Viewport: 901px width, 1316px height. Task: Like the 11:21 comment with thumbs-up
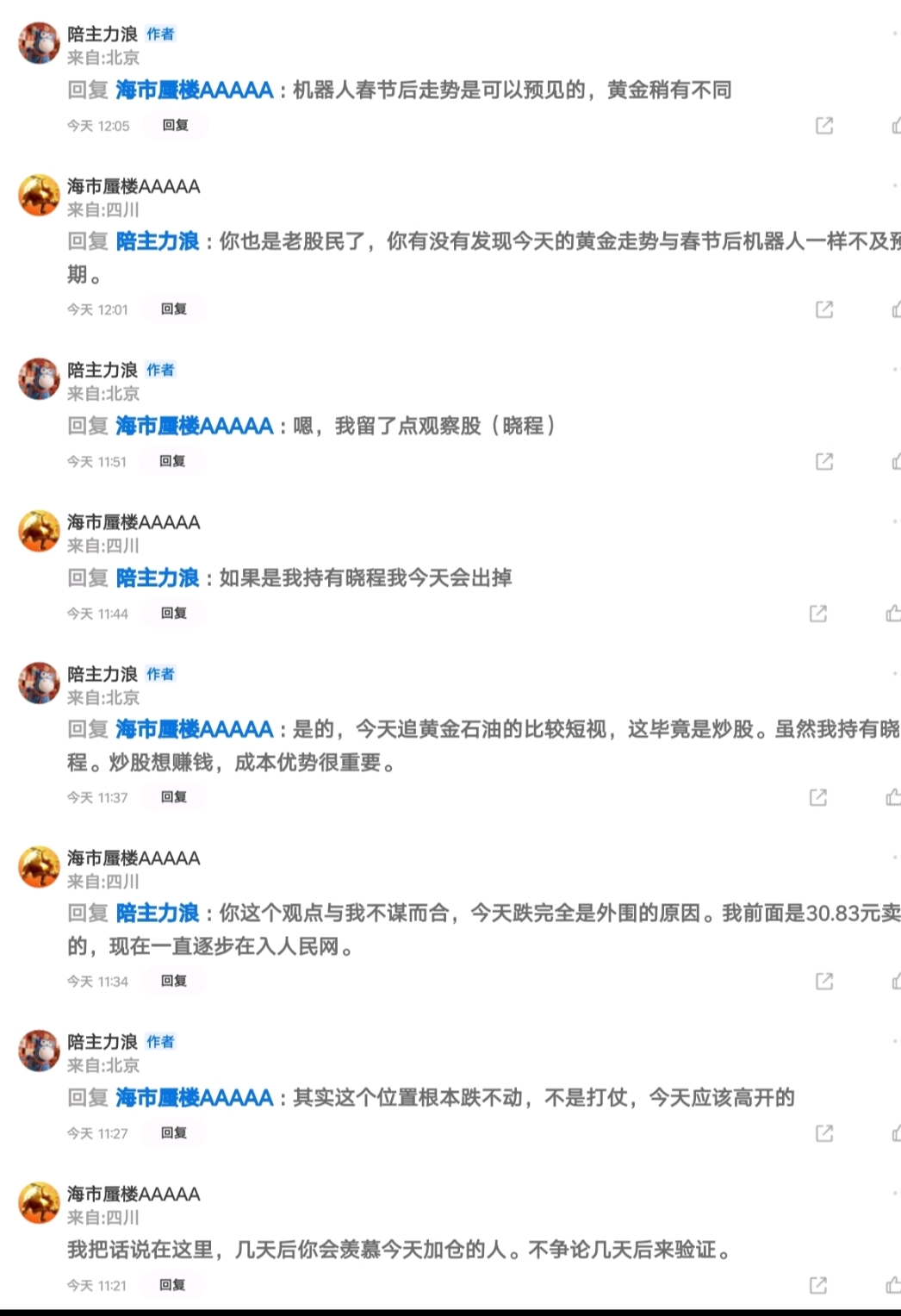click(893, 1286)
